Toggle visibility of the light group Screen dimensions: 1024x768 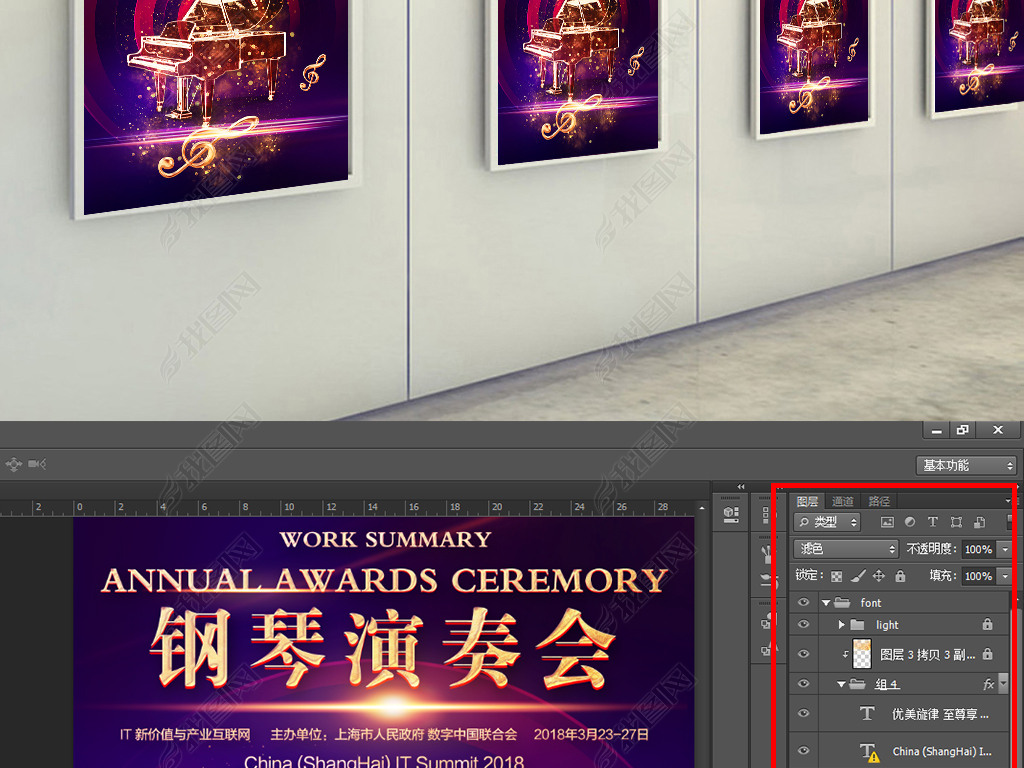[x=803, y=625]
